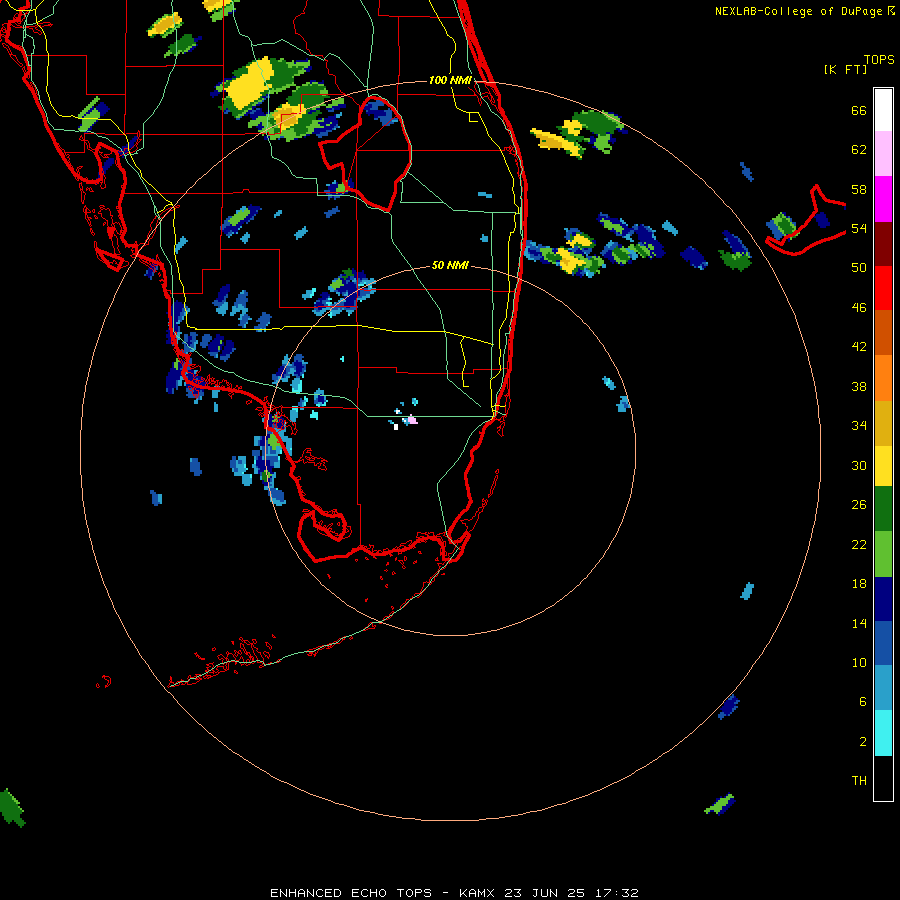The width and height of the screenshot is (900, 900).
Task: Click the dark red swatch near 50
Action: [x=883, y=244]
